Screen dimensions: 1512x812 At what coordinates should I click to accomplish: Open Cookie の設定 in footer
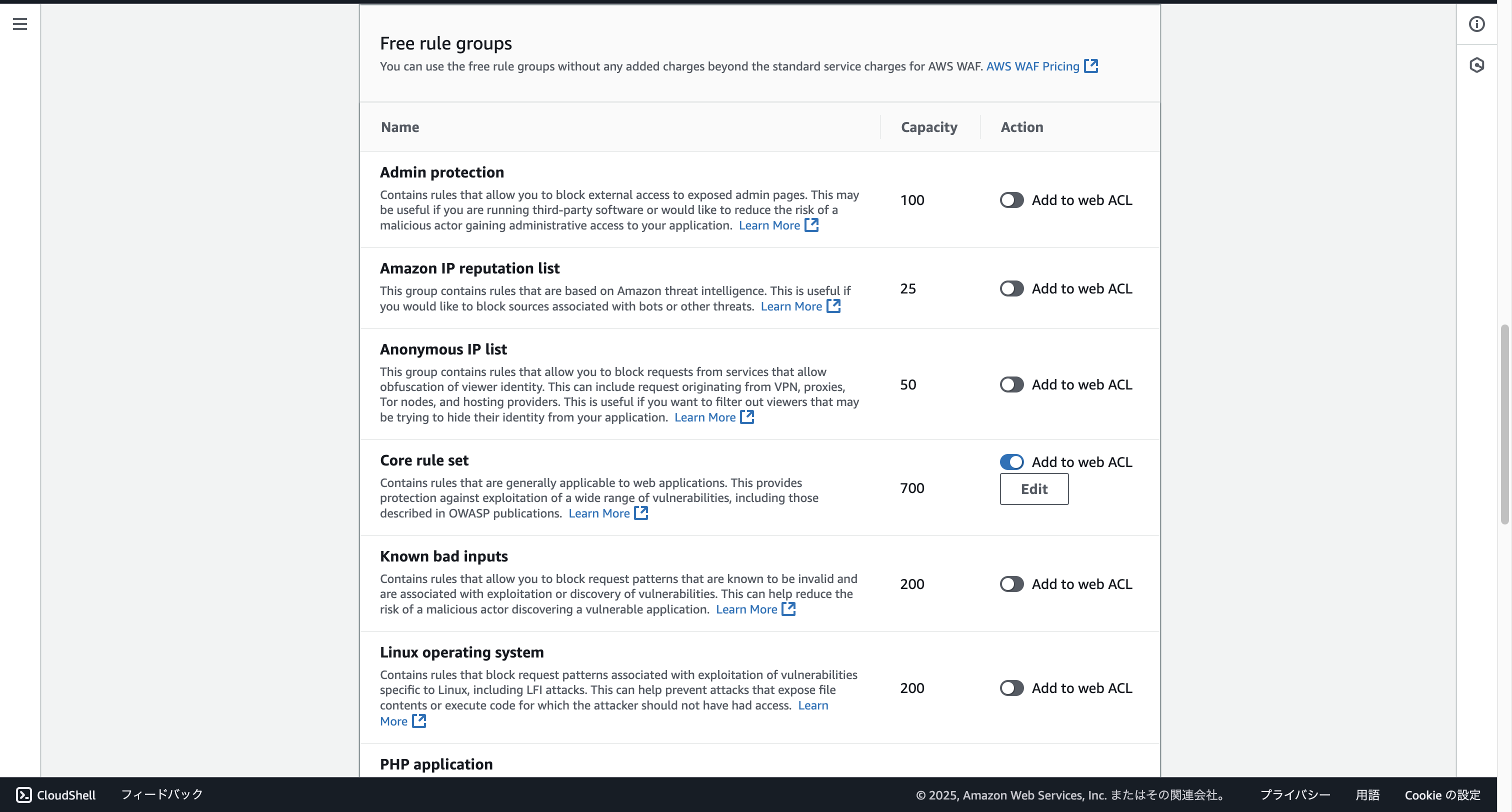1442,795
